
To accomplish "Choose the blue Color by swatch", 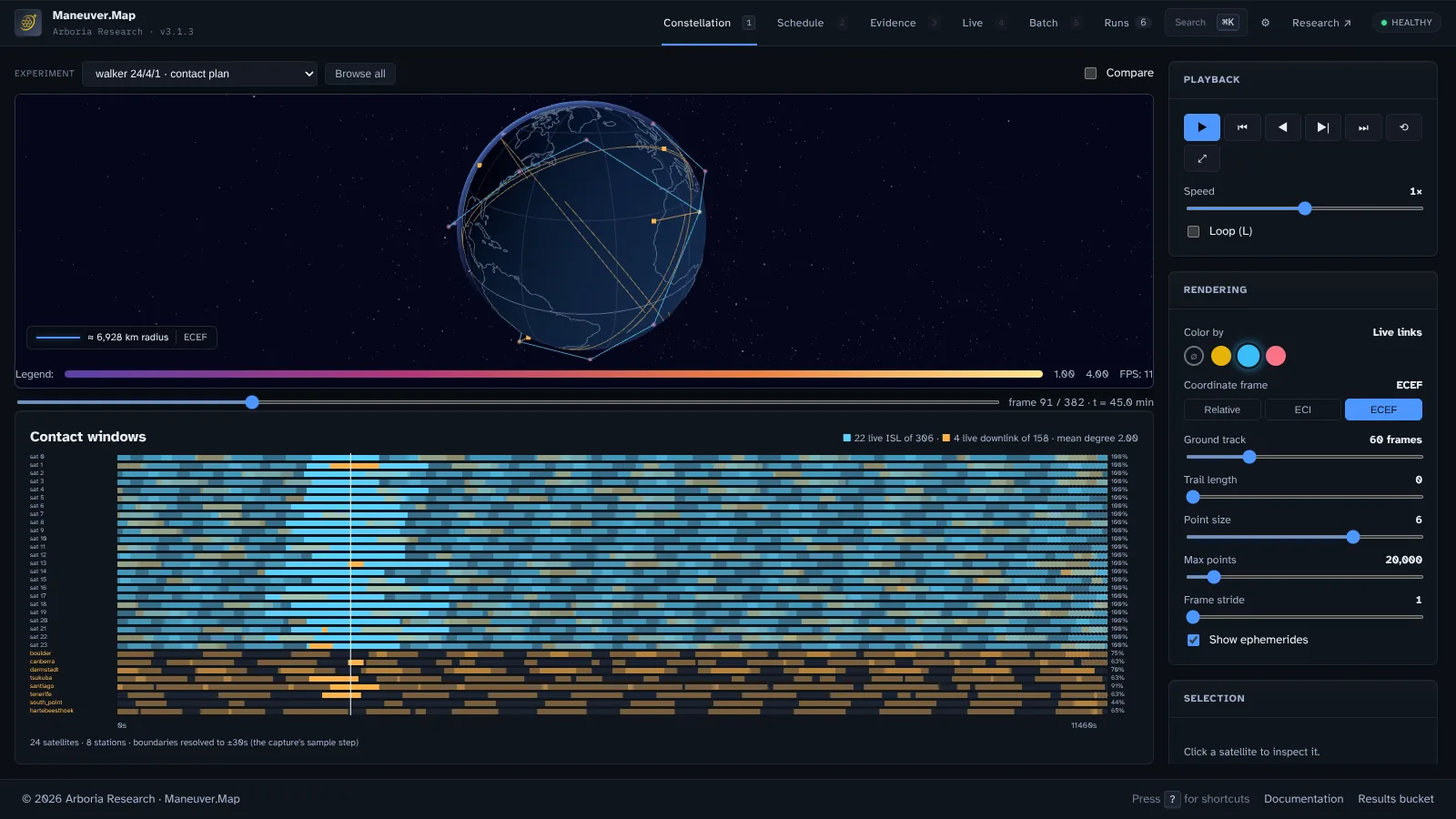I will [x=1249, y=356].
